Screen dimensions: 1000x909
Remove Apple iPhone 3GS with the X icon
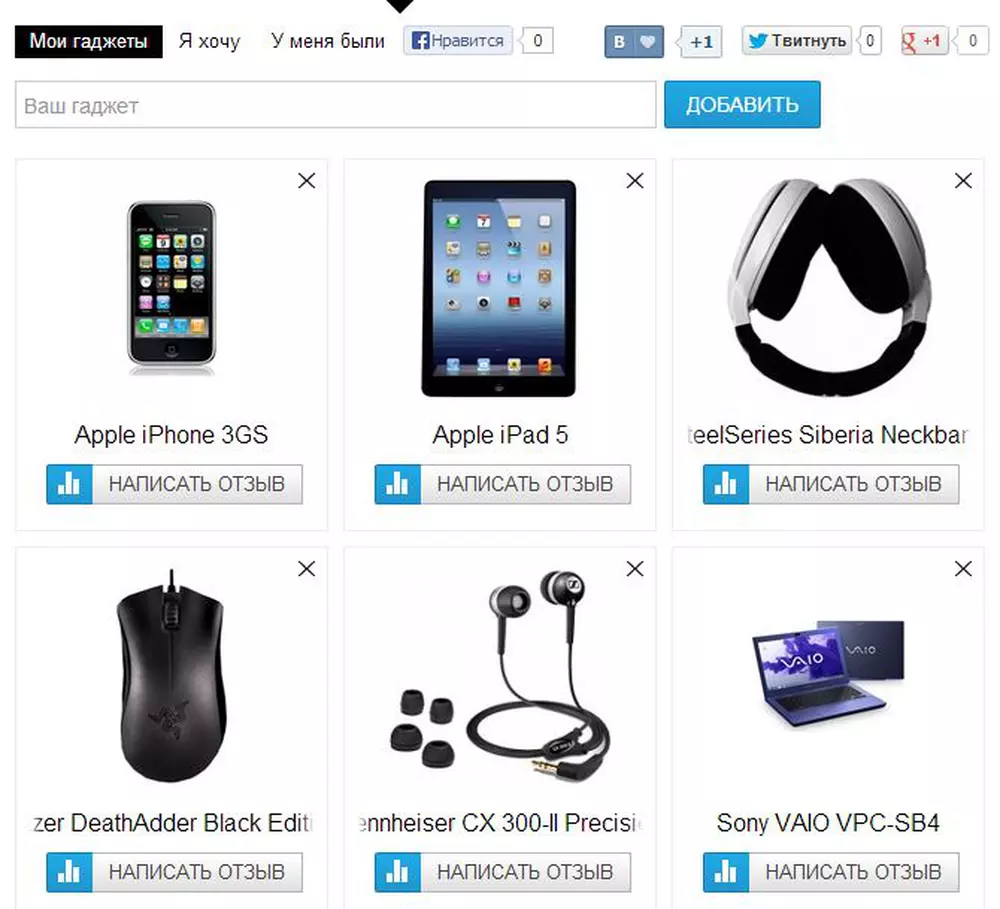tap(307, 181)
